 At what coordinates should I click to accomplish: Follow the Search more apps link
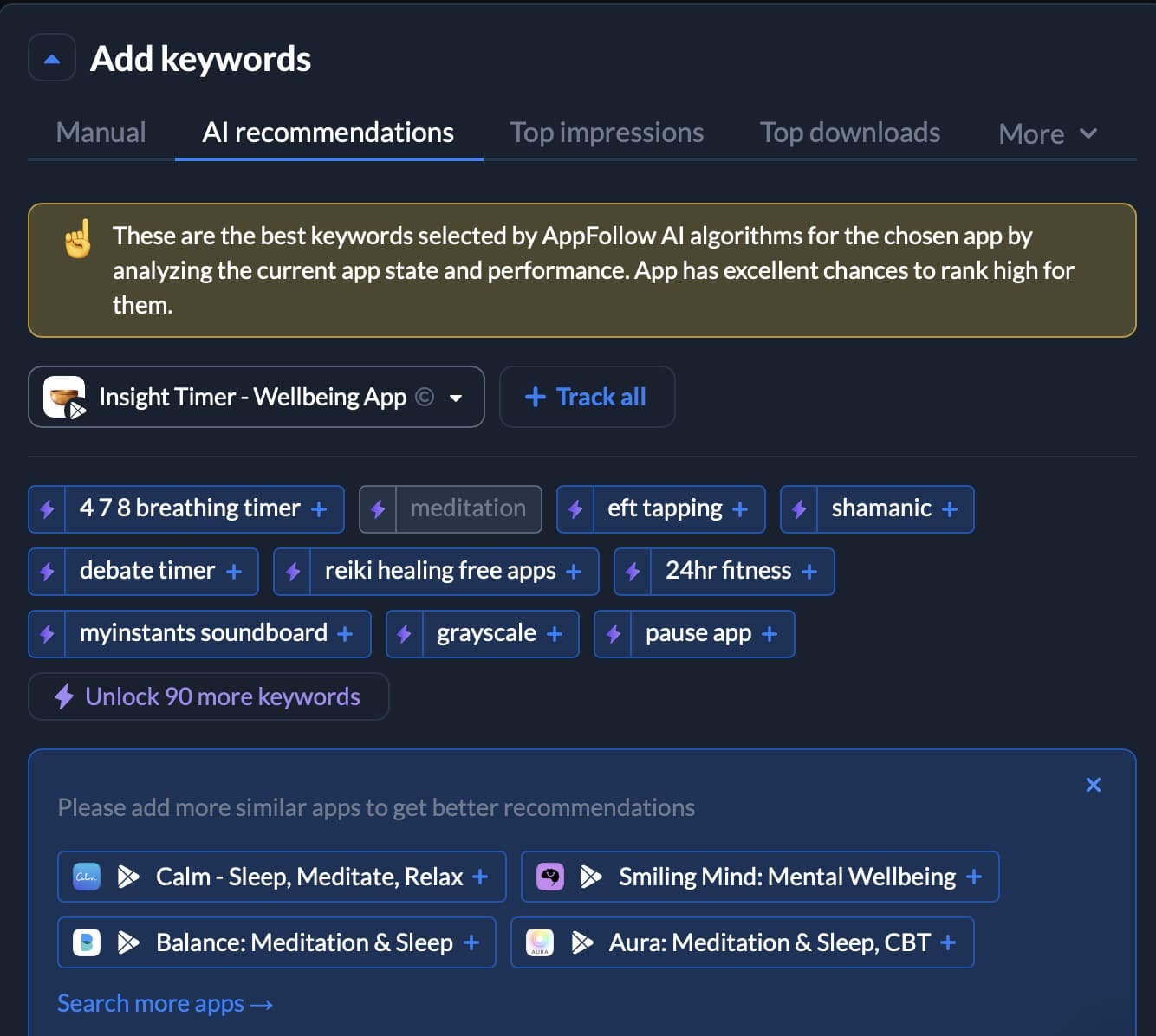[166, 1004]
